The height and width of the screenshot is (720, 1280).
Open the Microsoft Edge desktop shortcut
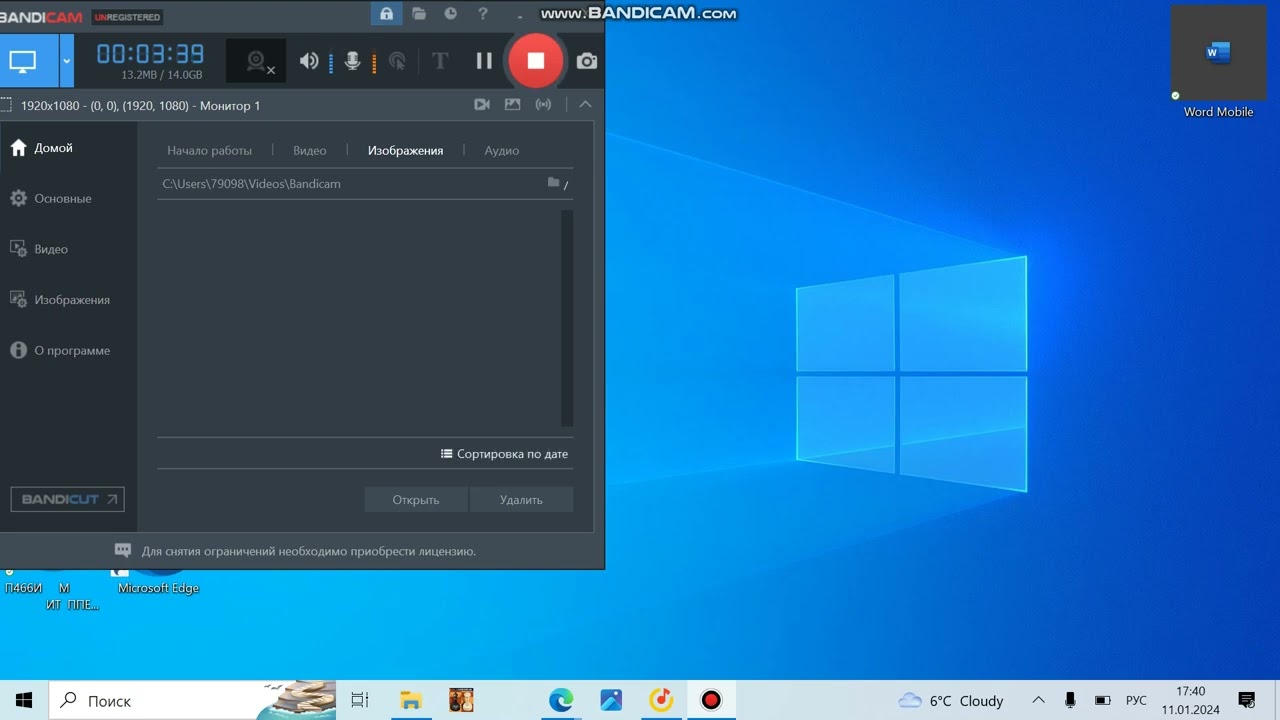pyautogui.click(x=158, y=582)
